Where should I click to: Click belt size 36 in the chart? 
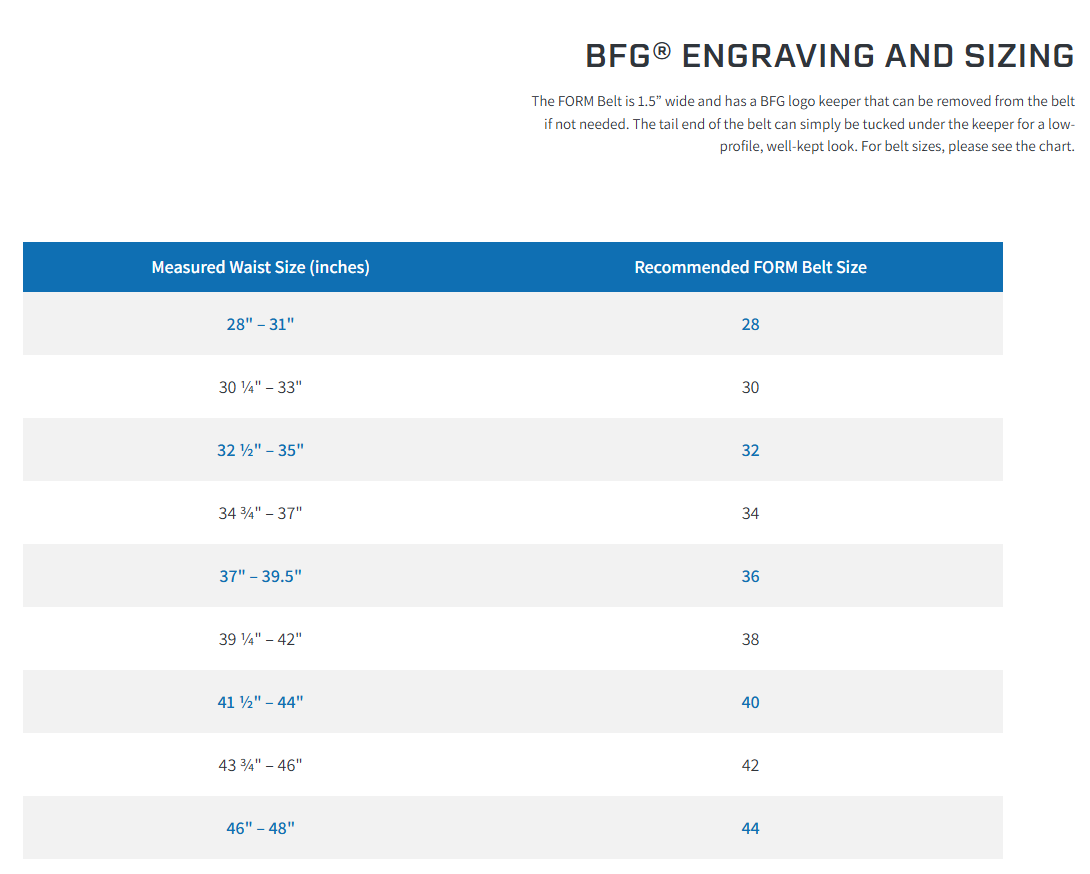[x=750, y=576]
